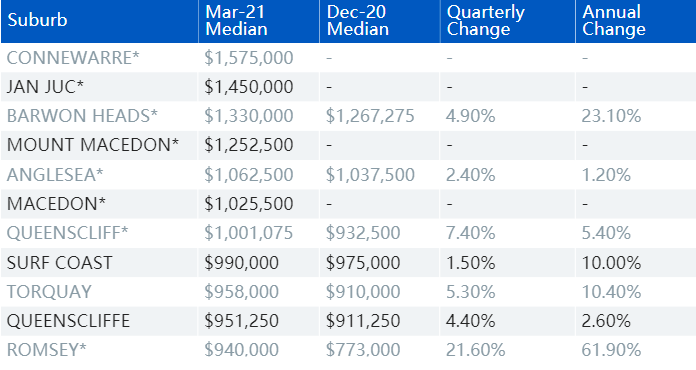Click the Annual Change column header

point(613,20)
